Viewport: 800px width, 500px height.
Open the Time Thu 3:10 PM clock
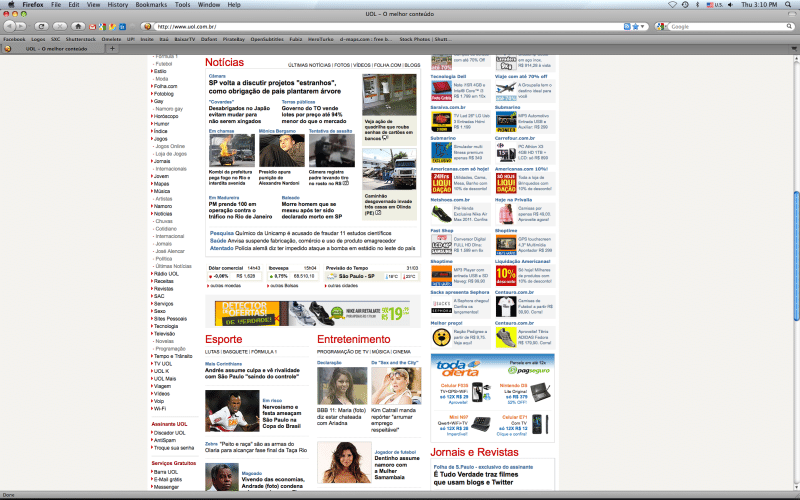tap(759, 5)
